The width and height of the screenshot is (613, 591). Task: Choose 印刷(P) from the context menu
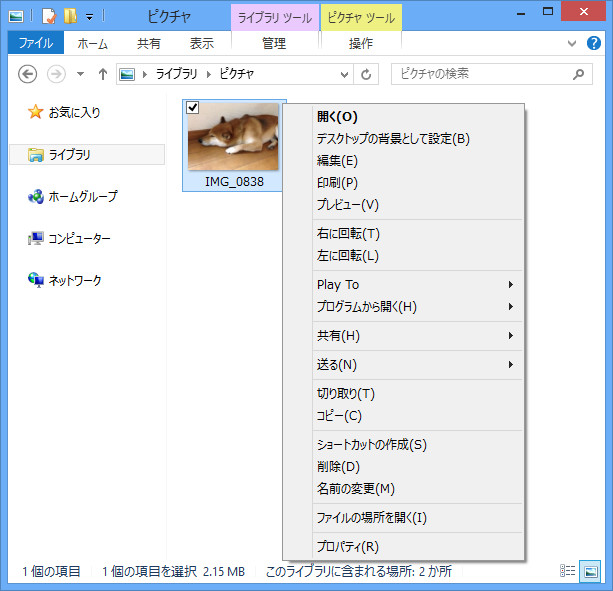pos(403,183)
